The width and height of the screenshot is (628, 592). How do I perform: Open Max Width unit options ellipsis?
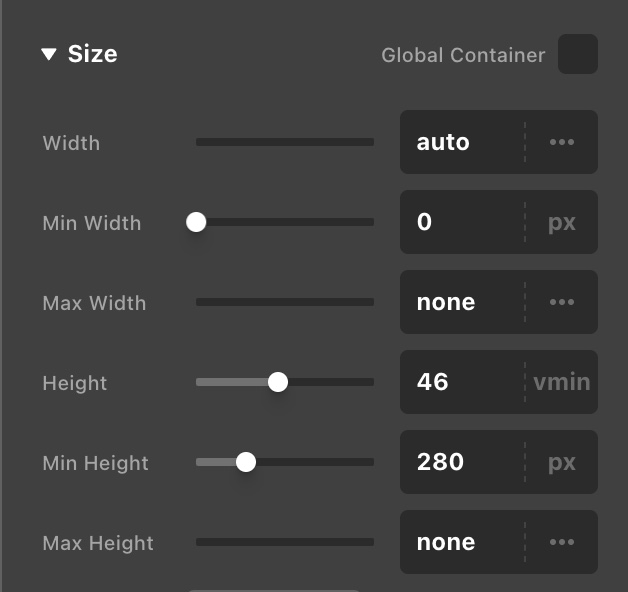[562, 302]
